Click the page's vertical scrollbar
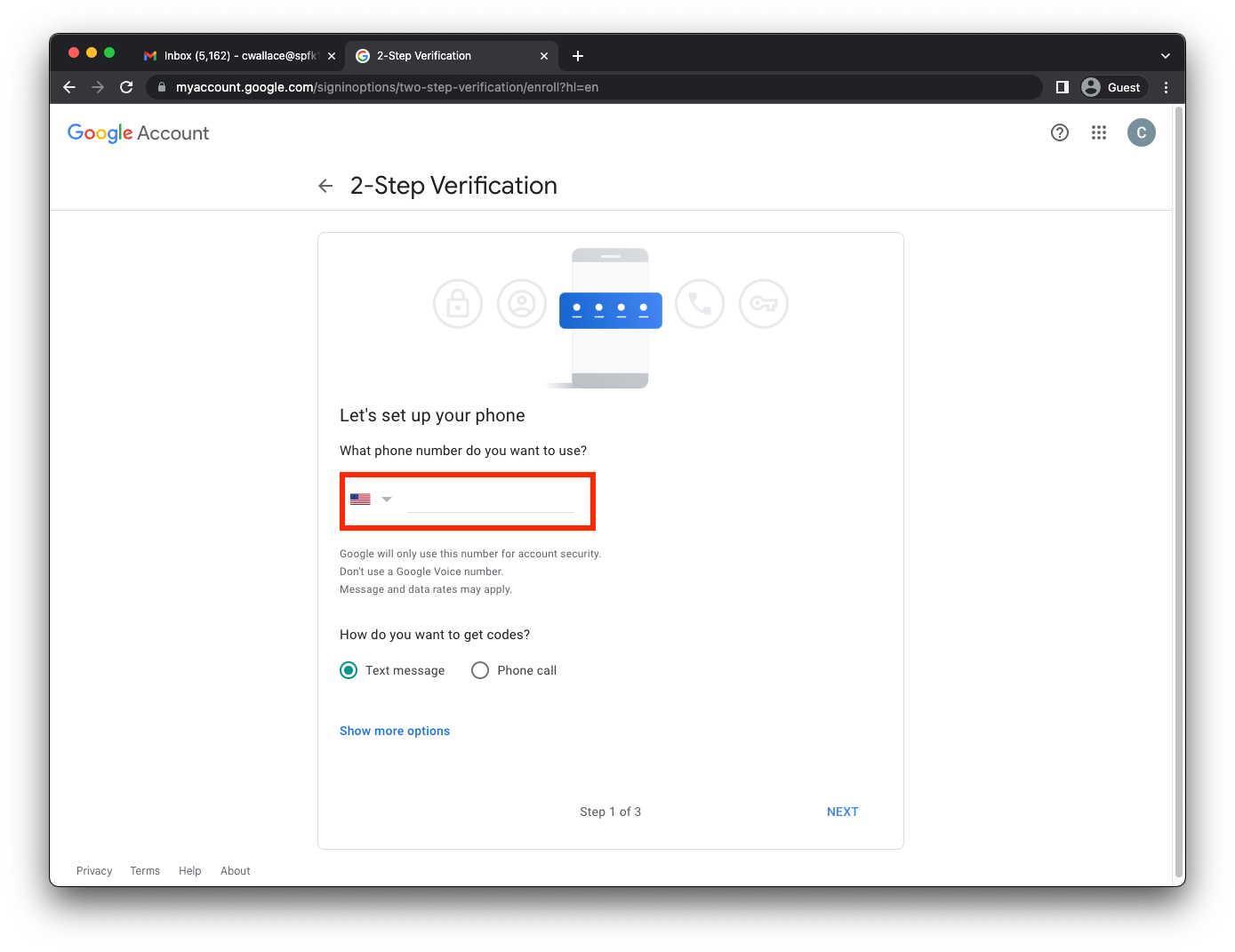1235x952 pixels. pyautogui.click(x=1179, y=489)
